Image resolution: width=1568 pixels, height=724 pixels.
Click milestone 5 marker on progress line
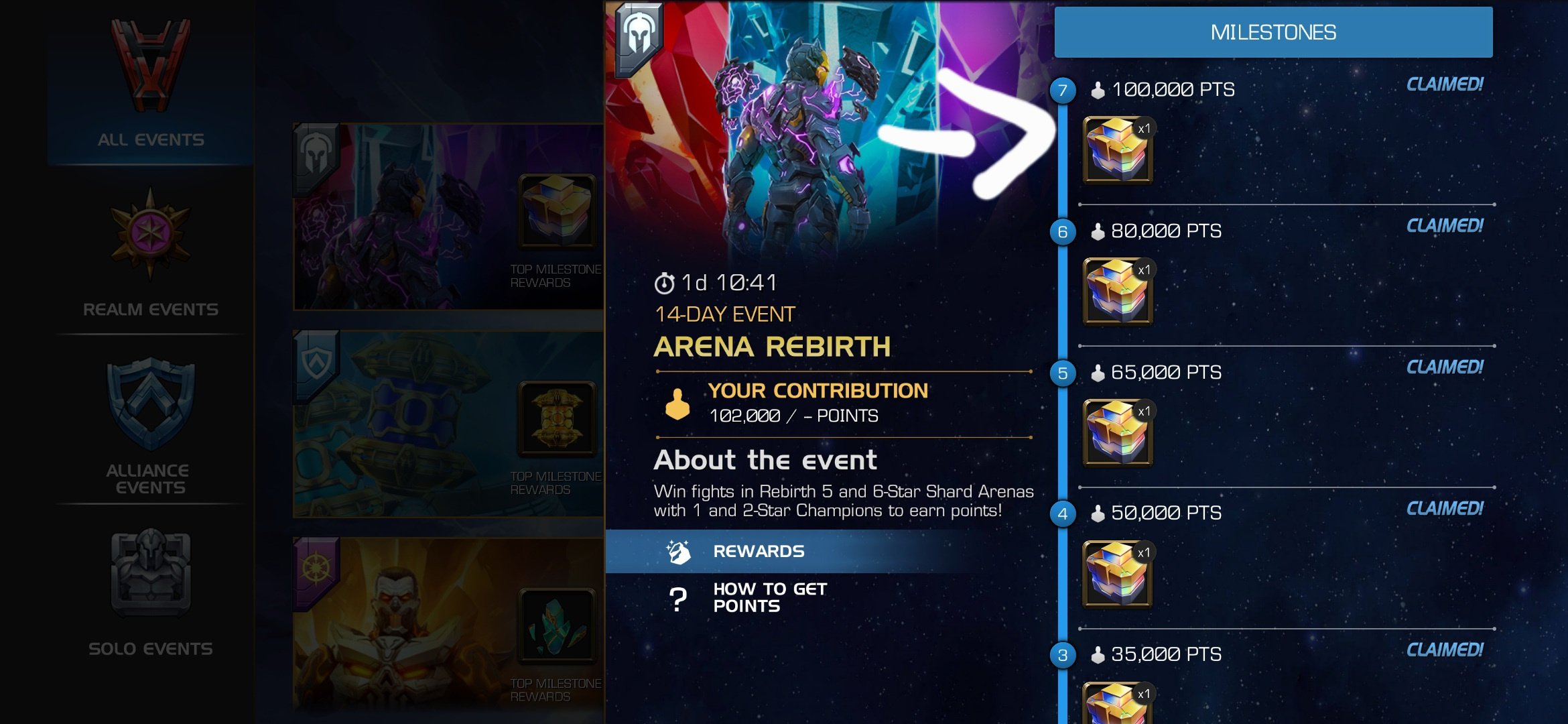click(x=1063, y=373)
